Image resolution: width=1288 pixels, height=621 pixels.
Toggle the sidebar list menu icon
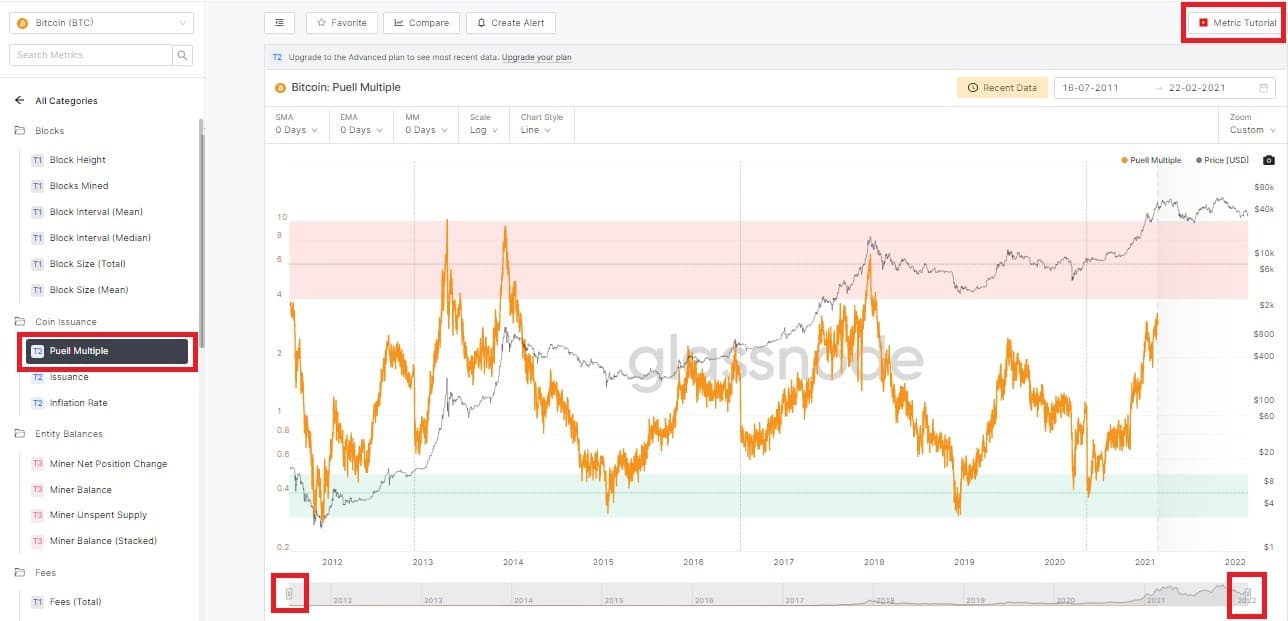point(279,23)
